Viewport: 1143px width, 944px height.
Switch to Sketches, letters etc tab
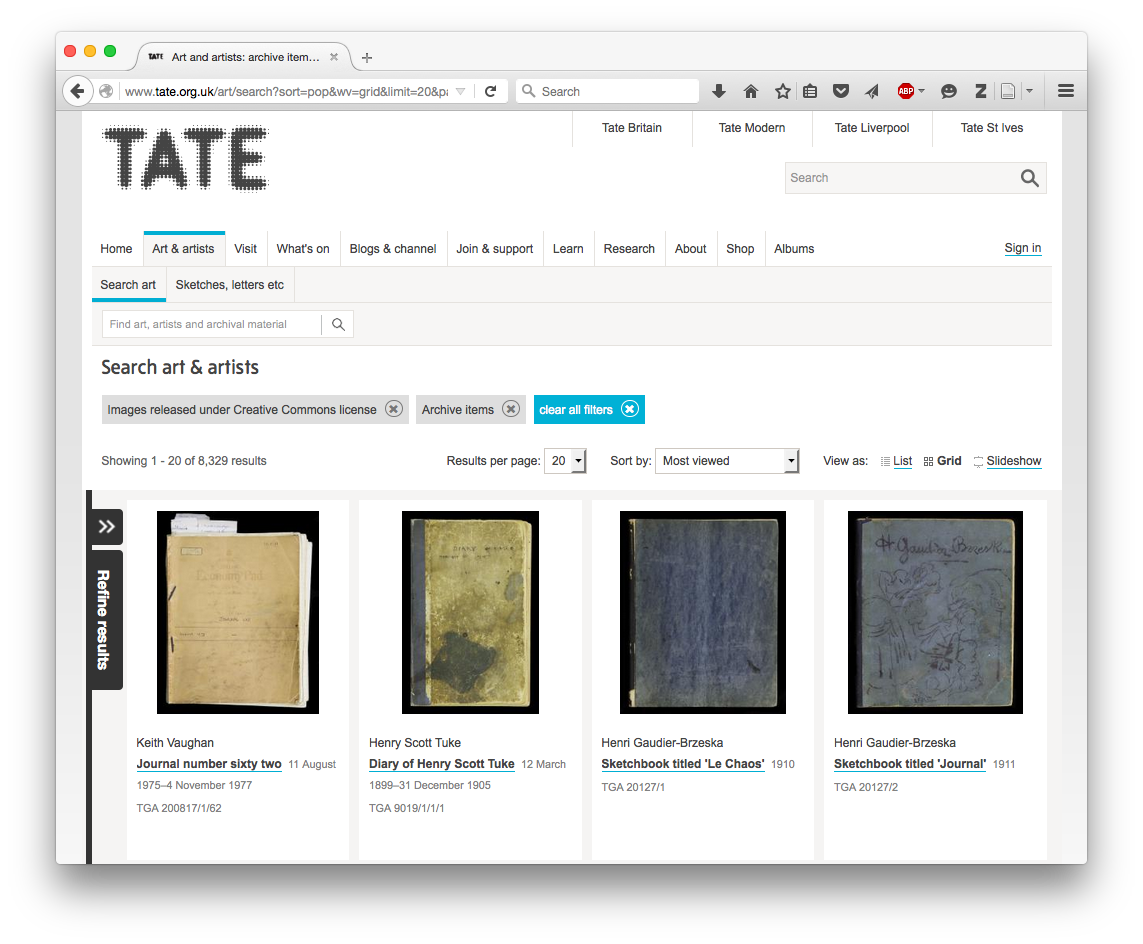click(230, 285)
